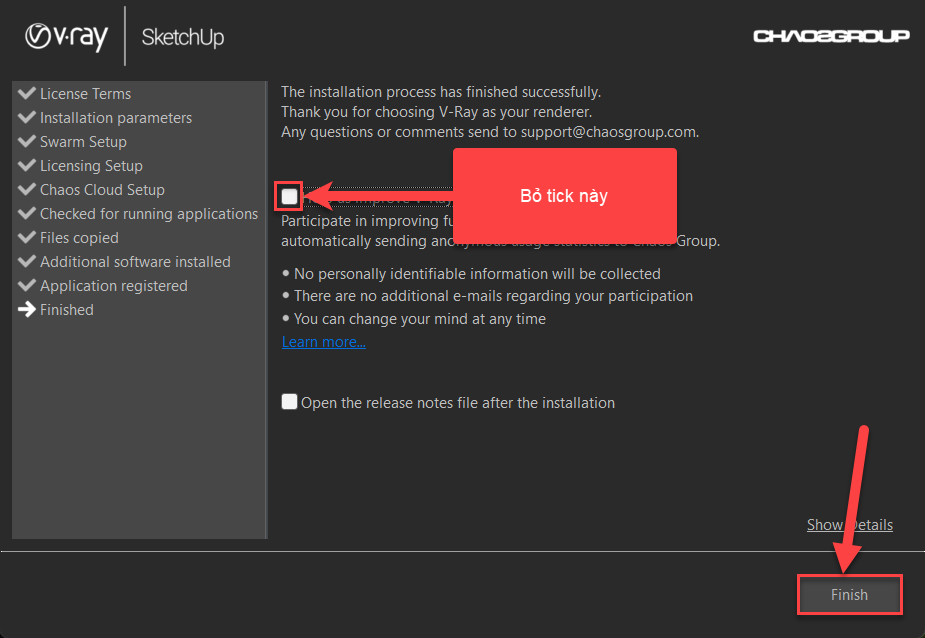Image resolution: width=925 pixels, height=638 pixels.
Task: Select the Files copied step text
Action: point(80,238)
